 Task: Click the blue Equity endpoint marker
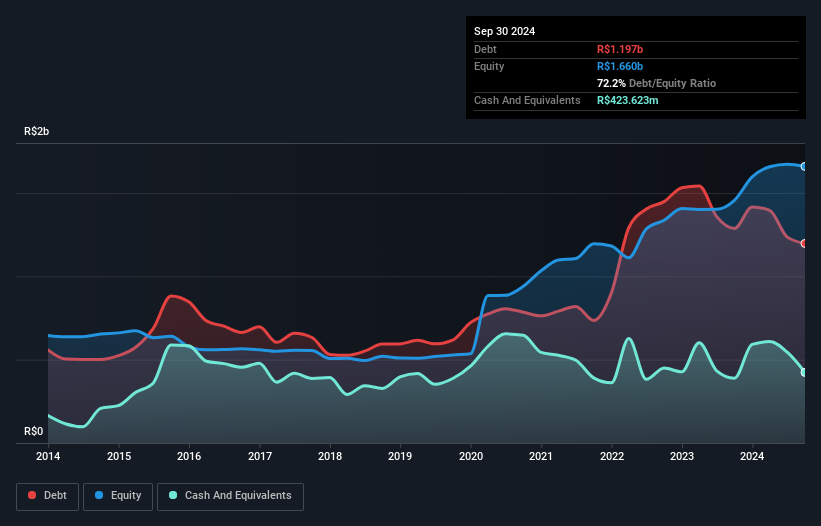click(x=804, y=166)
